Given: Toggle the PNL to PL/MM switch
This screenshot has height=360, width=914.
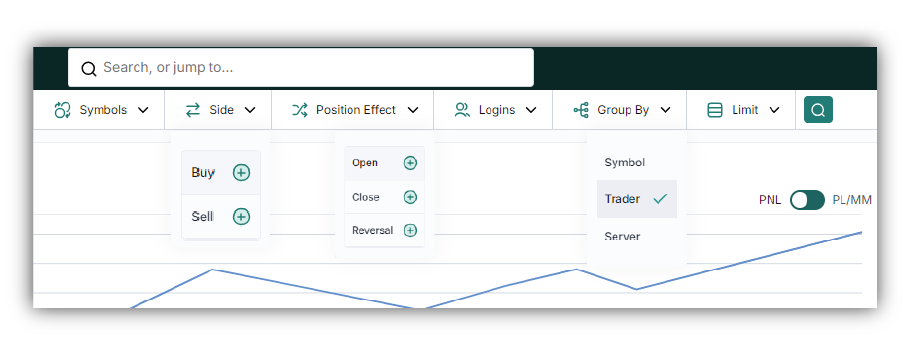Looking at the screenshot, I should click(807, 200).
